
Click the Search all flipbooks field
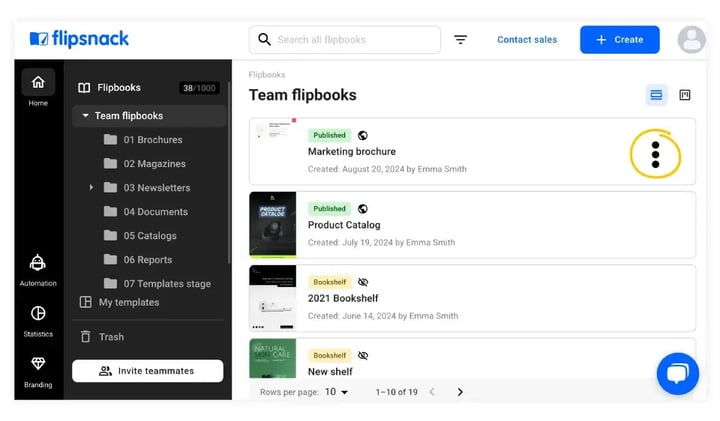click(x=345, y=40)
